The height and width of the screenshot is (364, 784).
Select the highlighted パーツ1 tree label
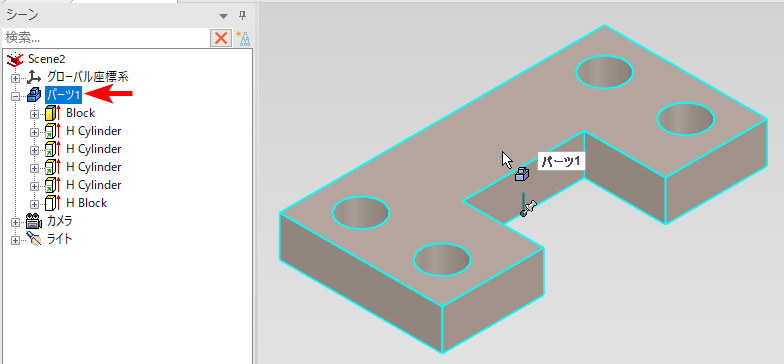[64, 95]
